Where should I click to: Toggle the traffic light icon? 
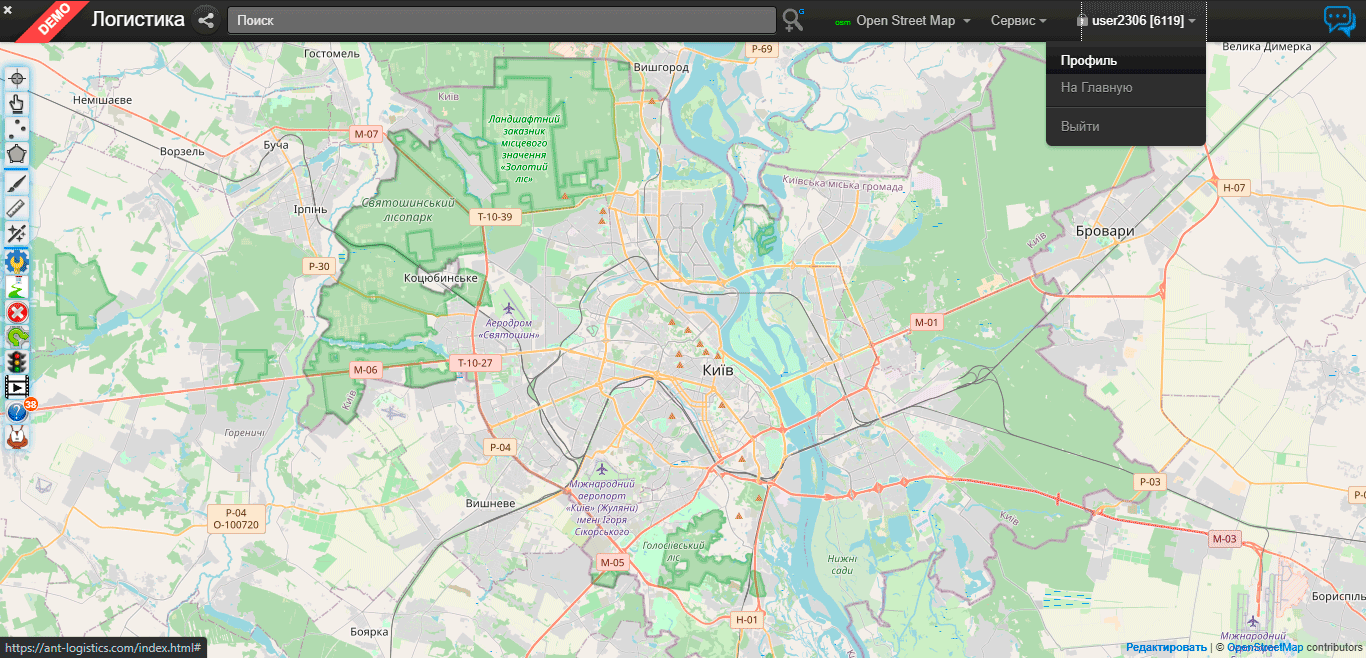pyautogui.click(x=16, y=362)
